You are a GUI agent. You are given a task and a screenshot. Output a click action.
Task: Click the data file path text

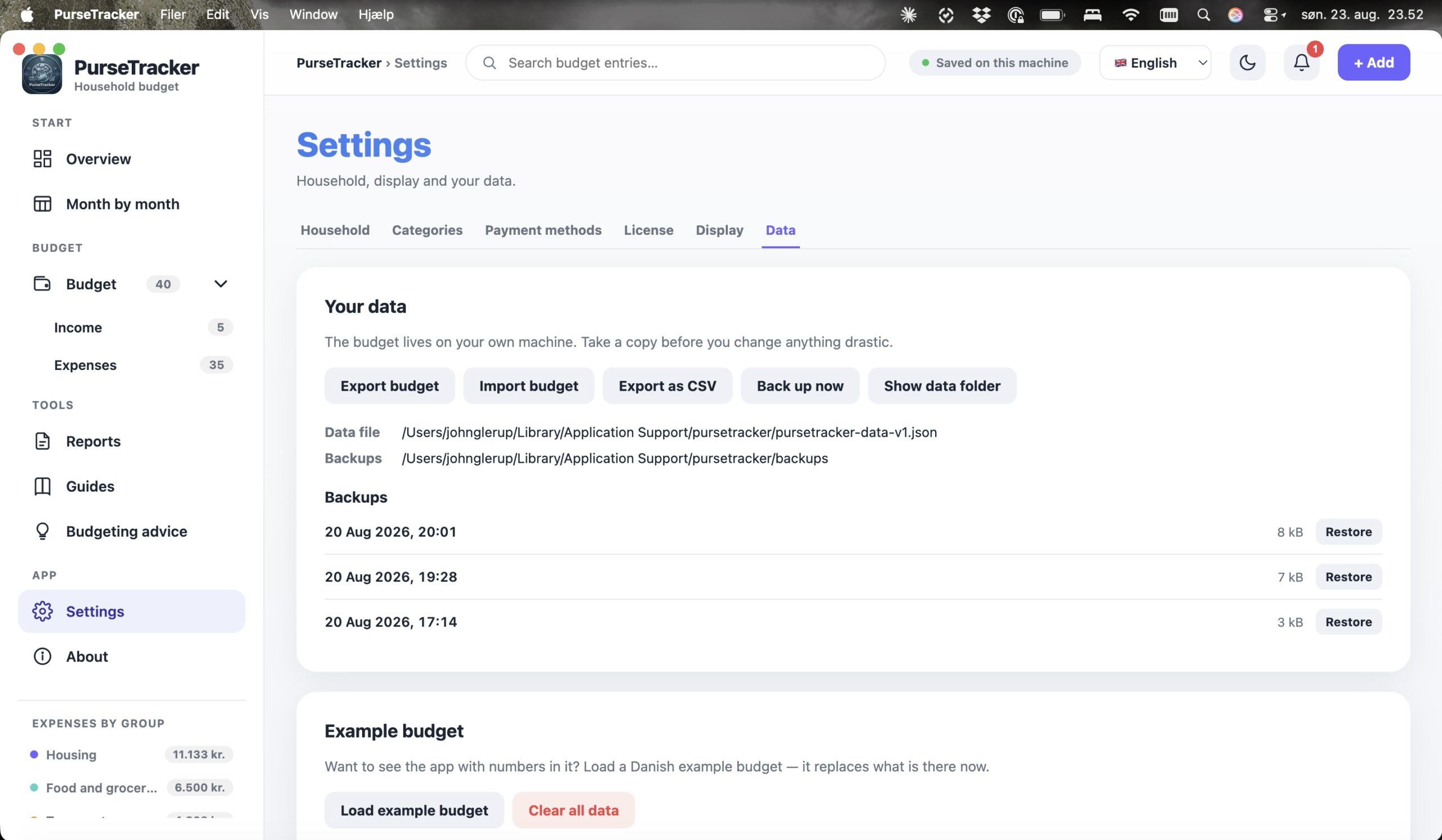click(669, 432)
